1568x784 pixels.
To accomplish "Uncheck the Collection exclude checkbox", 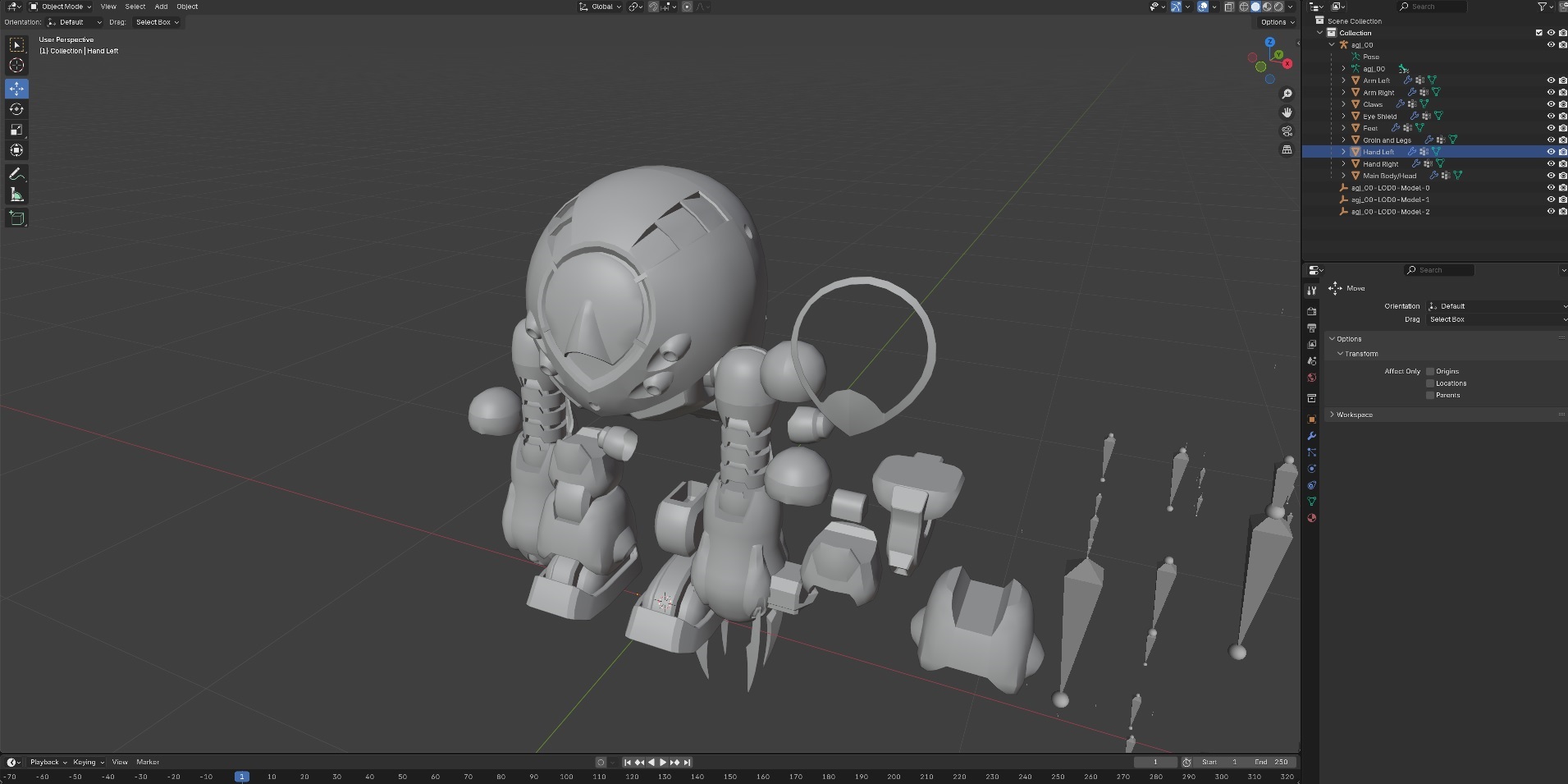I will [1539, 33].
